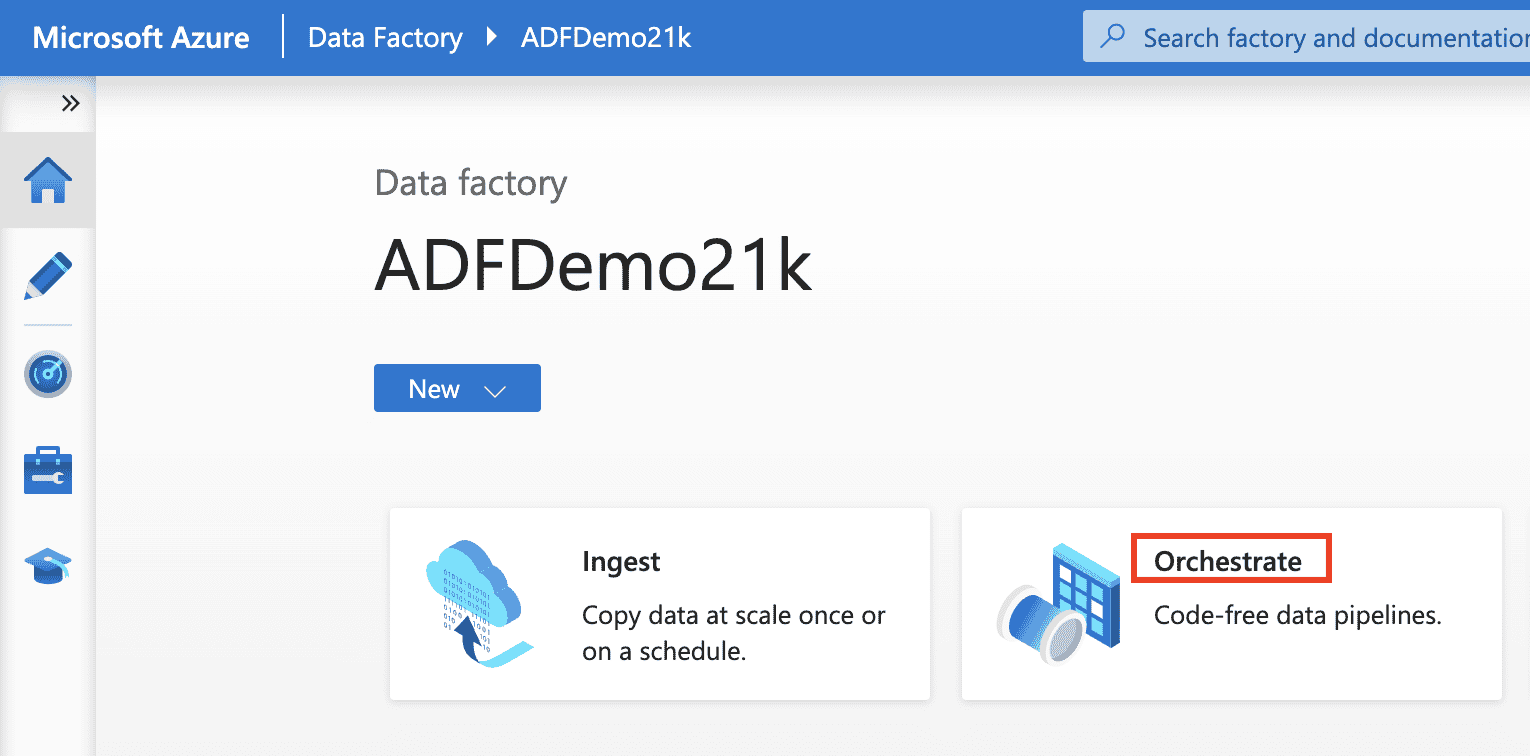
Task: Open the New button dropdown chevron
Action: [495, 390]
